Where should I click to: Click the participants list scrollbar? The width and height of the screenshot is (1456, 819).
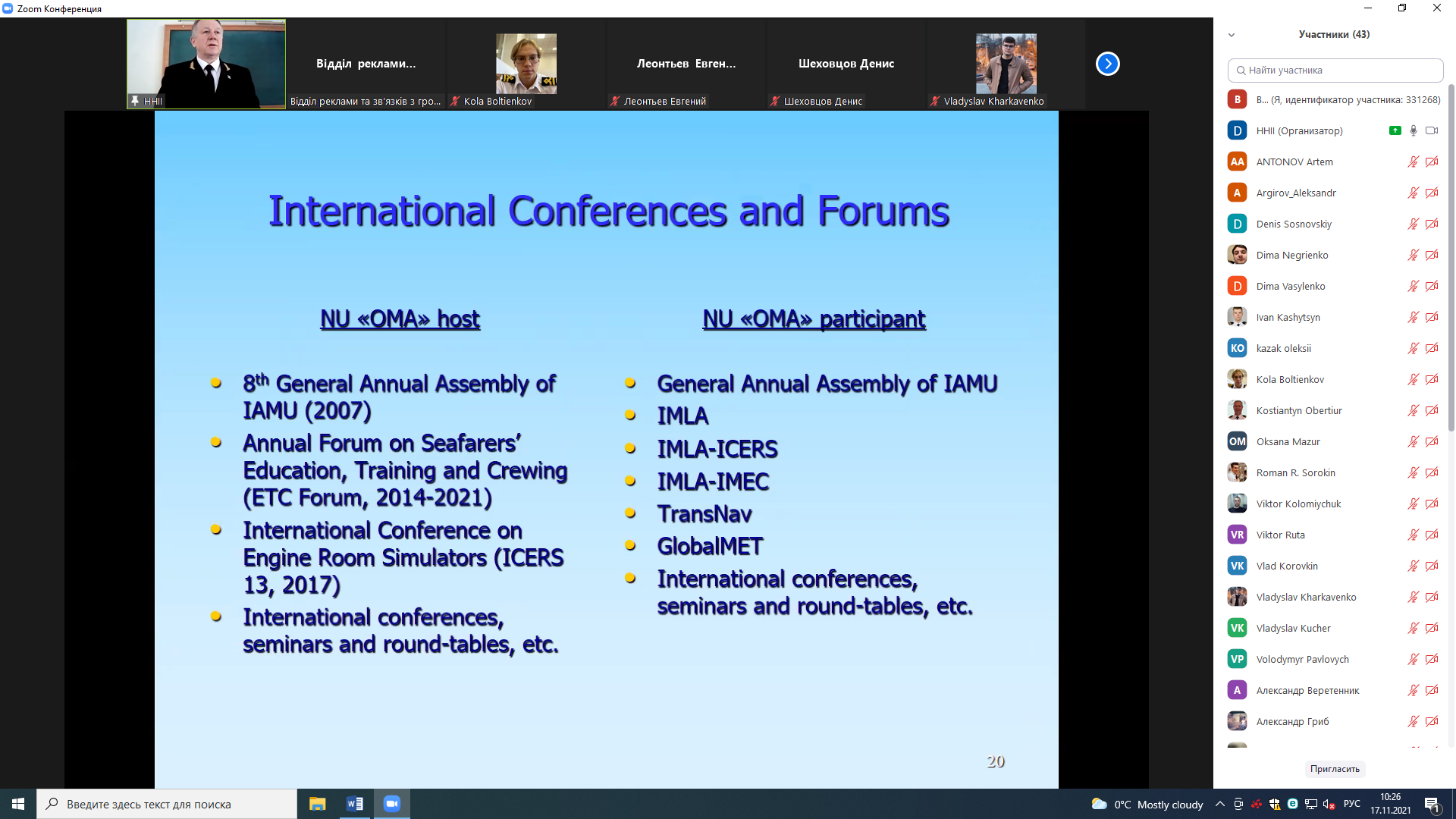click(x=1451, y=258)
